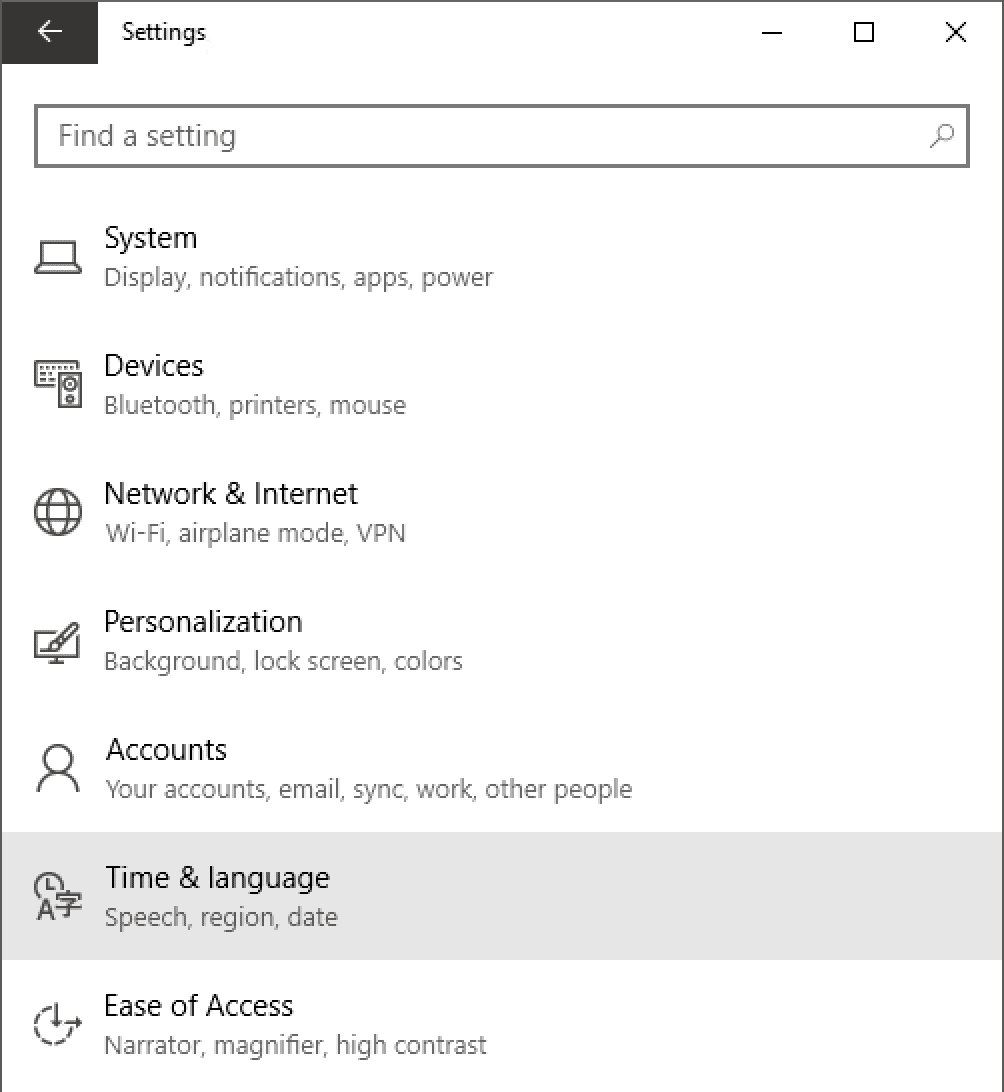Image resolution: width=1004 pixels, height=1092 pixels.
Task: Open the System laptop icon
Action: click(x=58, y=257)
